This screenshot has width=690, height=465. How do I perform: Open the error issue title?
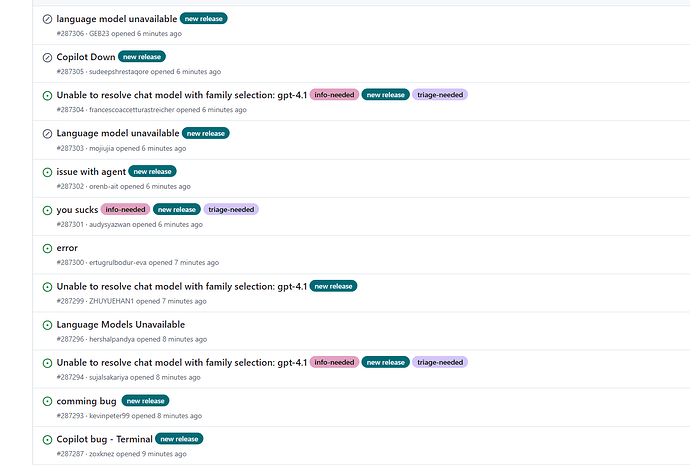[x=67, y=248]
